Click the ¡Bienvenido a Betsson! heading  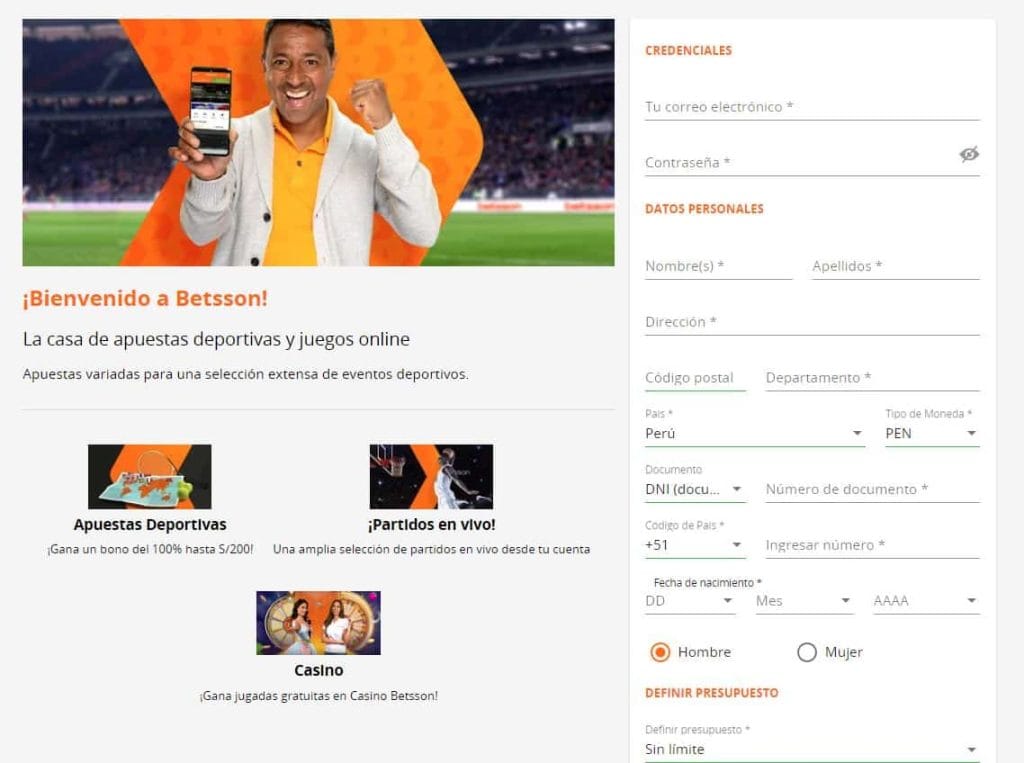click(x=145, y=299)
